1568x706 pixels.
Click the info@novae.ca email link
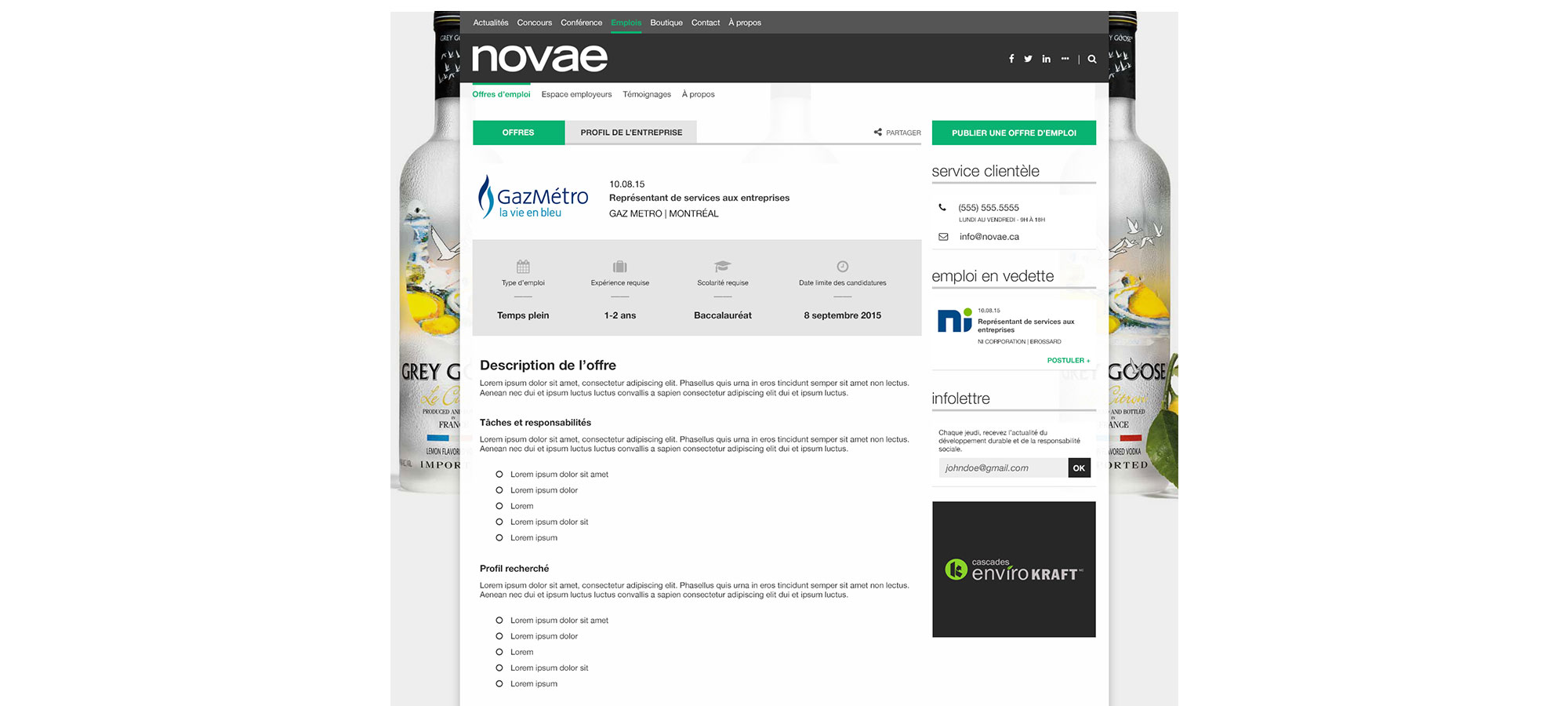point(989,237)
